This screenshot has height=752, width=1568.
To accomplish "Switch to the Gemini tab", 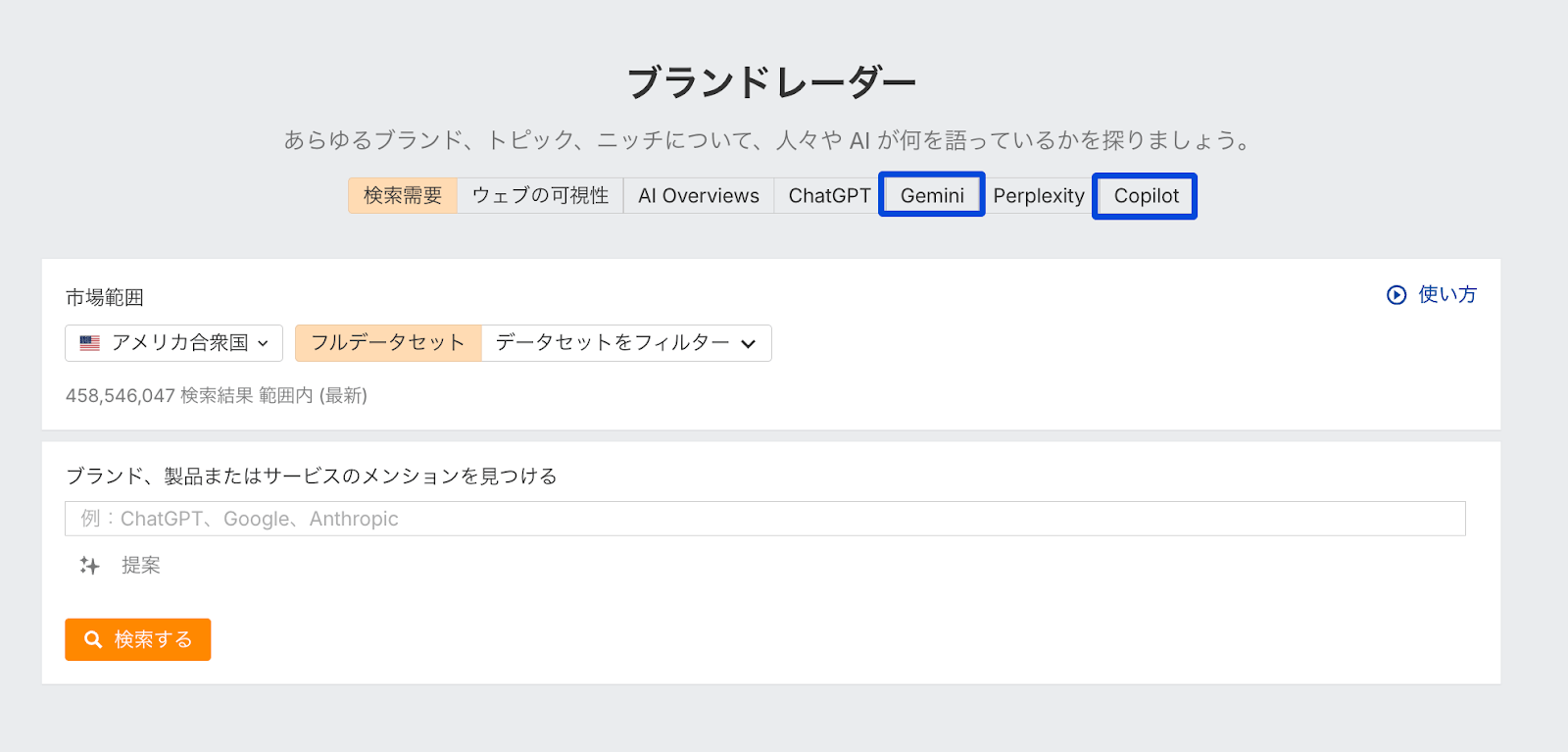I will click(932, 196).
